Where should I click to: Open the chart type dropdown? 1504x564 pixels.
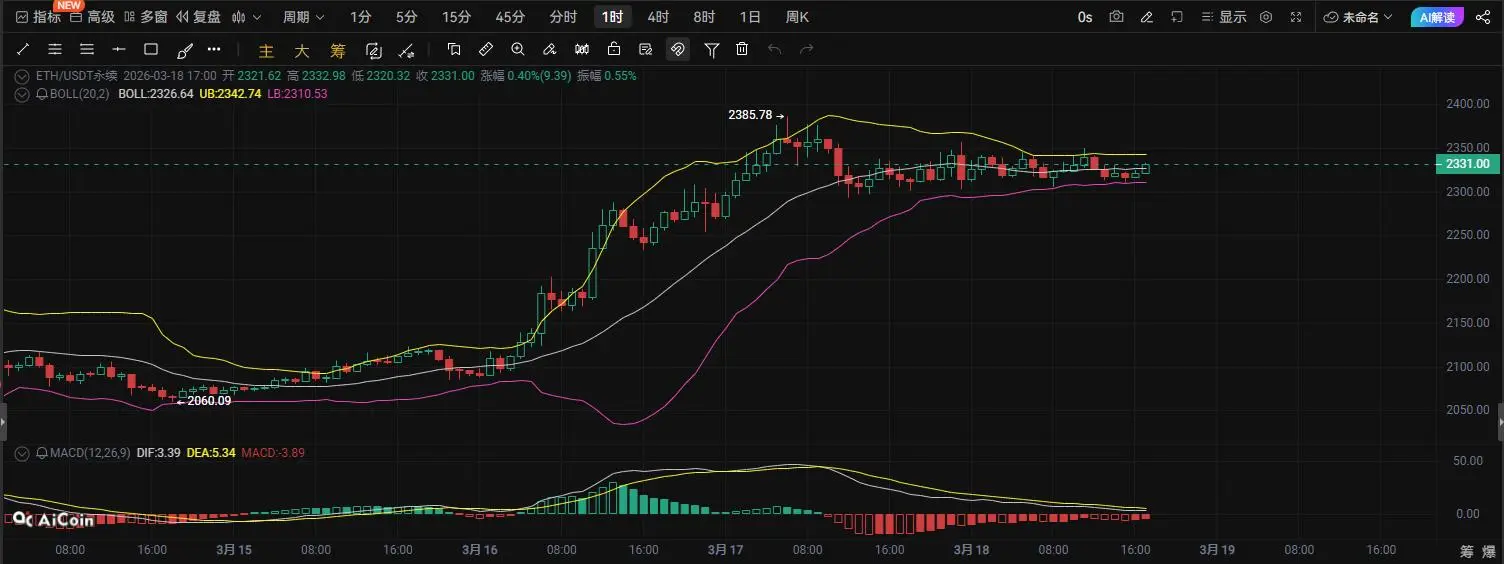(247, 17)
